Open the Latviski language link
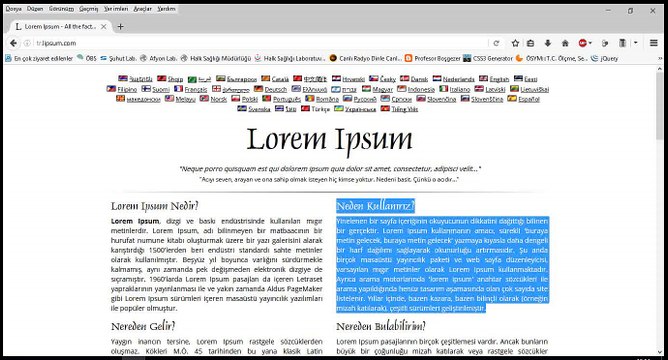The width and height of the screenshot is (668, 360). [x=495, y=89]
